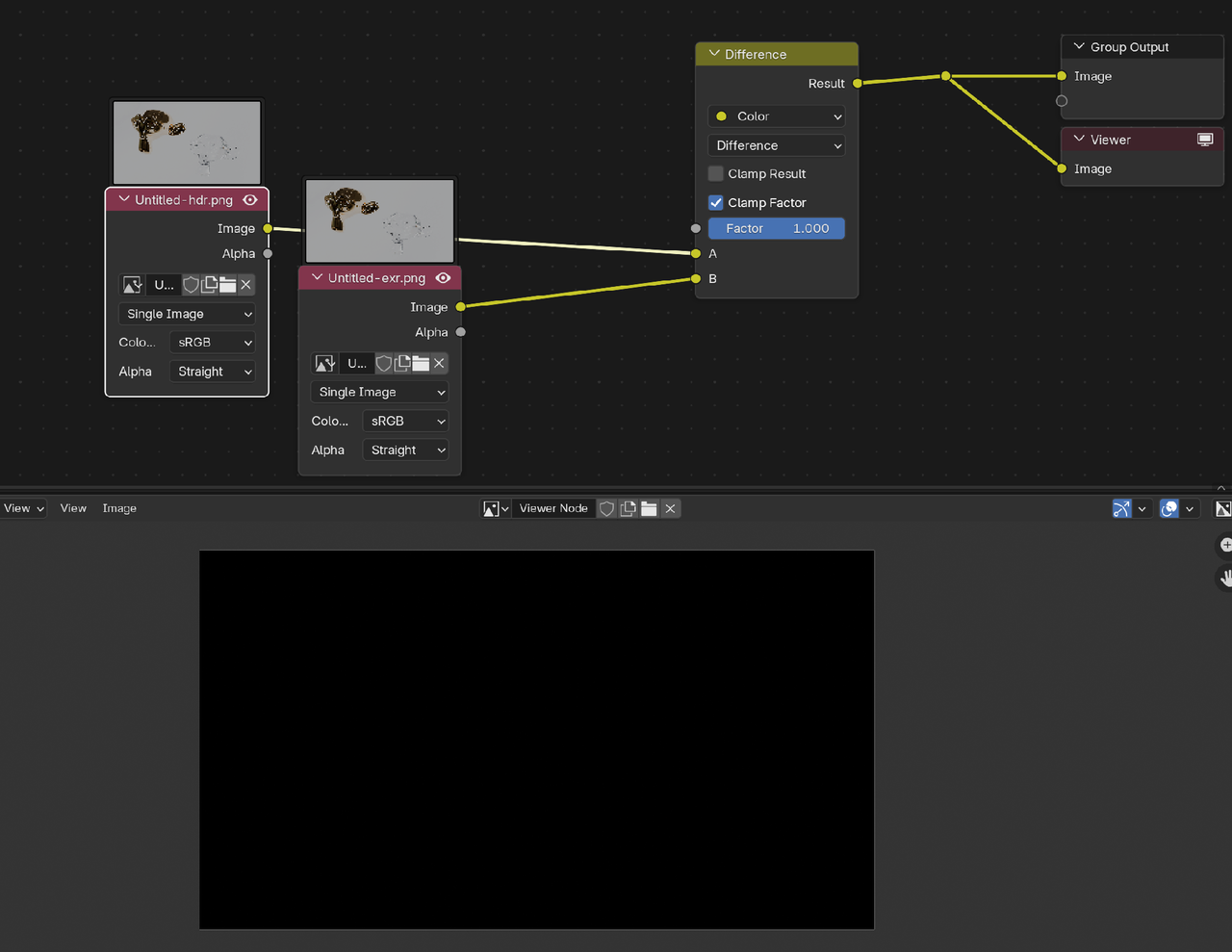Open Difference blend mode dropdown
This screenshot has height=952, width=1232.
tap(777, 145)
